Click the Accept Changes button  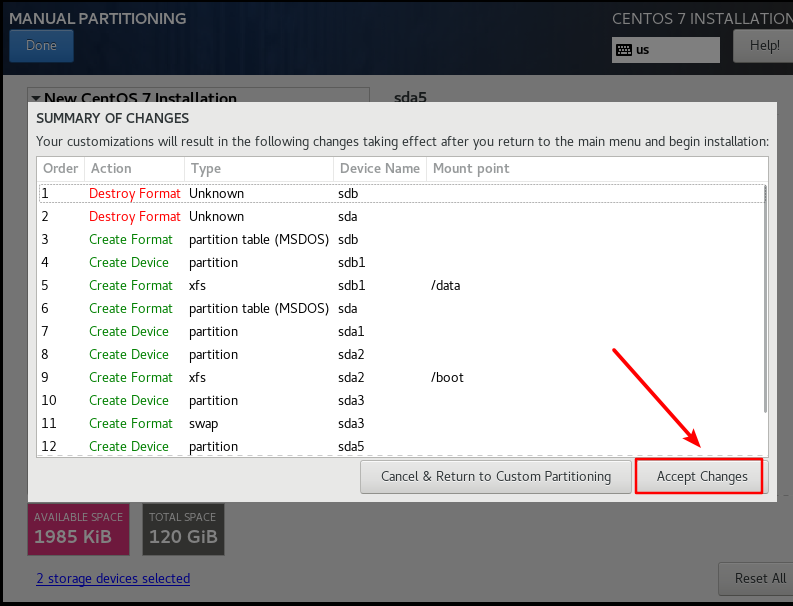pyautogui.click(x=701, y=477)
